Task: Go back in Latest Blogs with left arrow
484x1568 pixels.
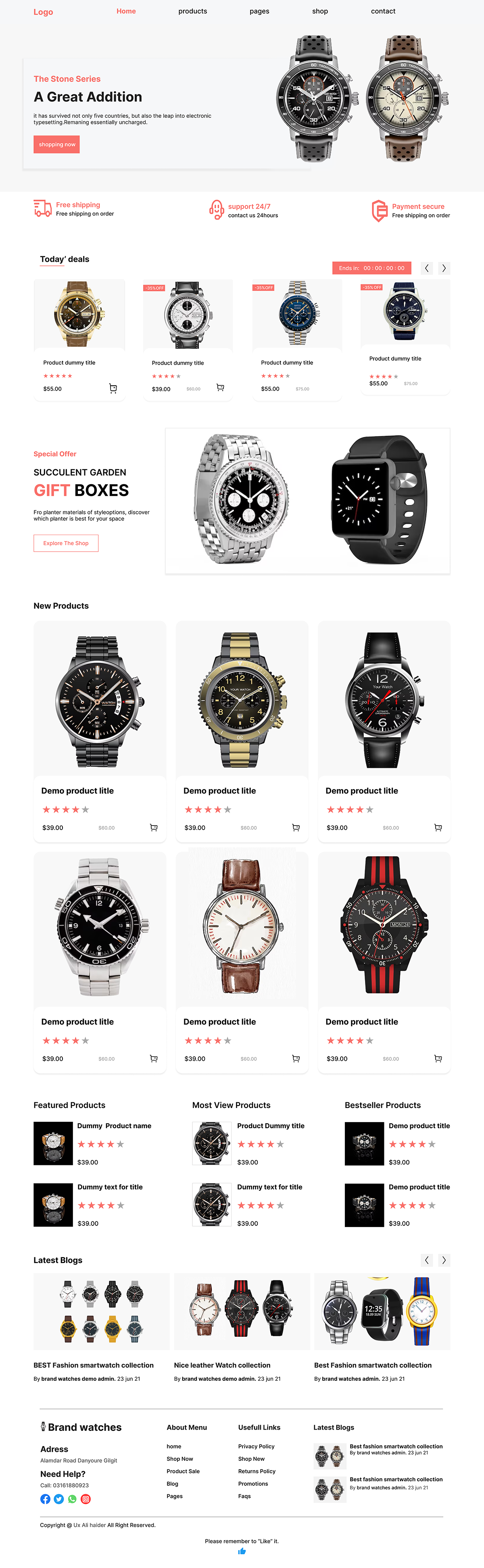Action: [x=427, y=1260]
